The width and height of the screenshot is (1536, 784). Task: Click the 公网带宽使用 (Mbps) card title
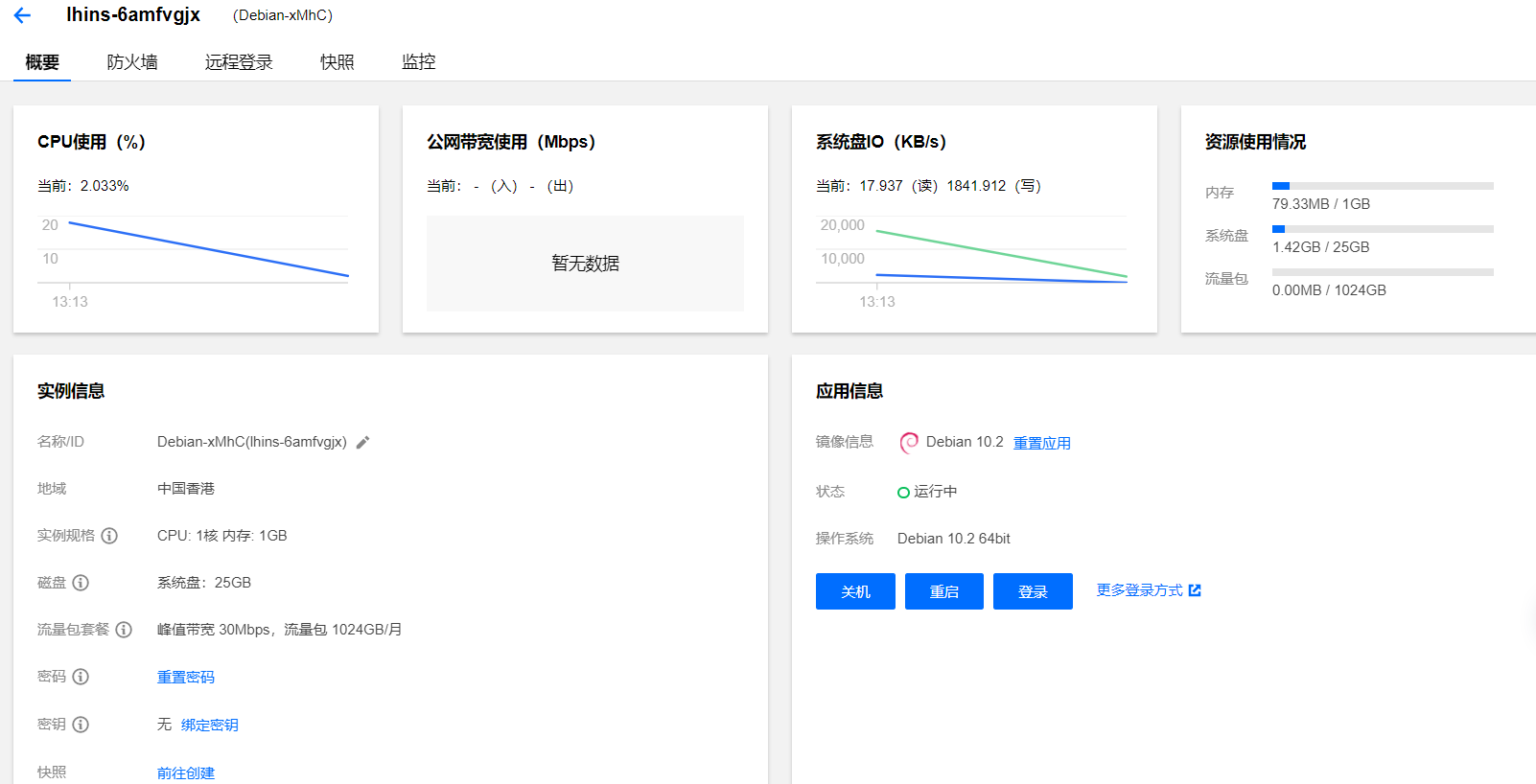[x=511, y=142]
